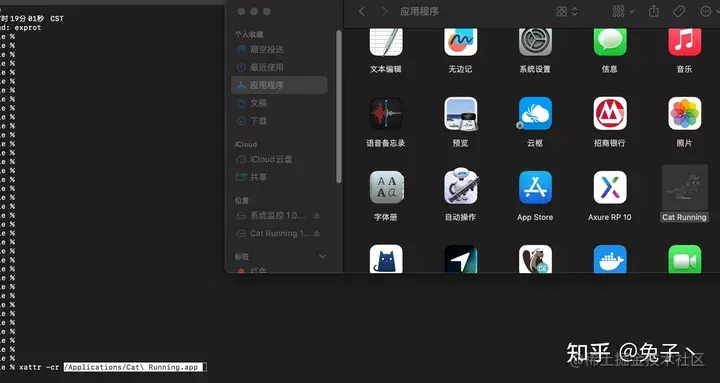Screen dimensions: 720x383
Task: Go forward in Finder history
Action: (x=384, y=11)
